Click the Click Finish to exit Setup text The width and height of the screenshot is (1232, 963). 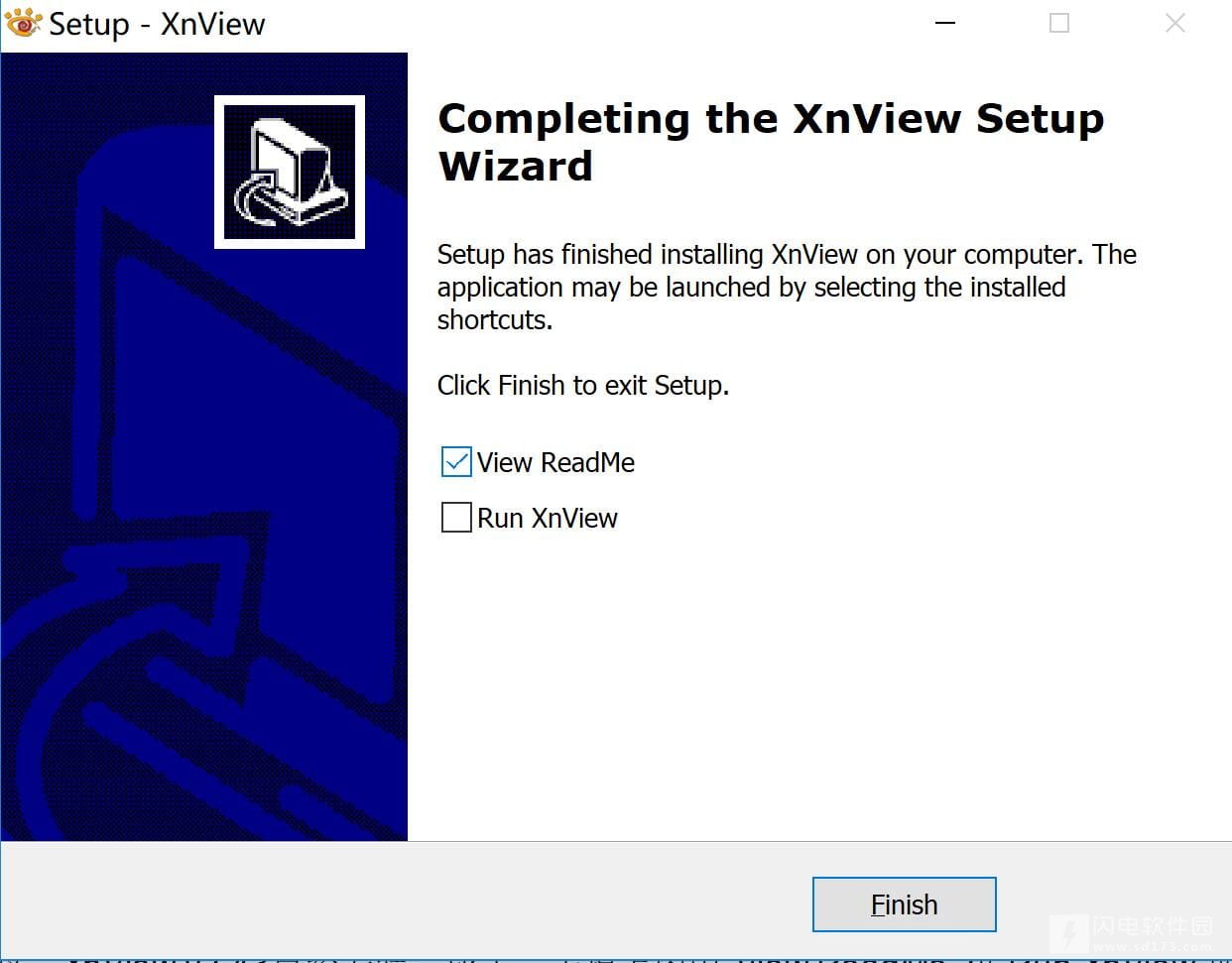point(583,385)
